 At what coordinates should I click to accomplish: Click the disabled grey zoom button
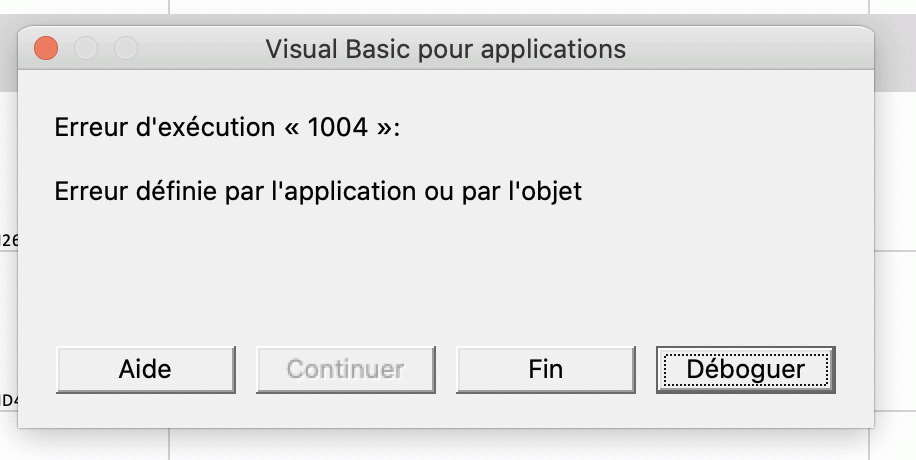point(125,48)
